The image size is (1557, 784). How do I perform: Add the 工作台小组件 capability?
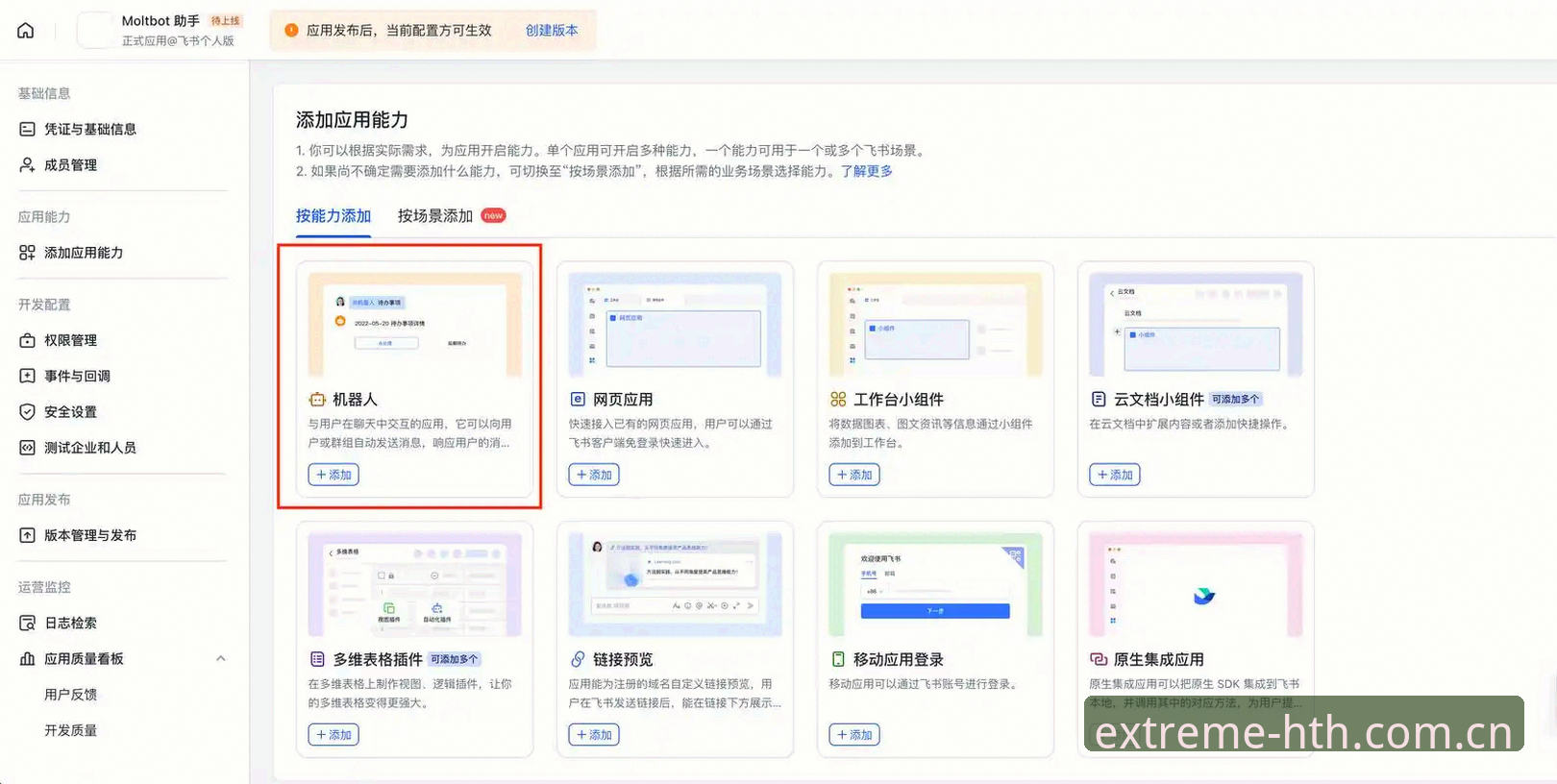[854, 475]
